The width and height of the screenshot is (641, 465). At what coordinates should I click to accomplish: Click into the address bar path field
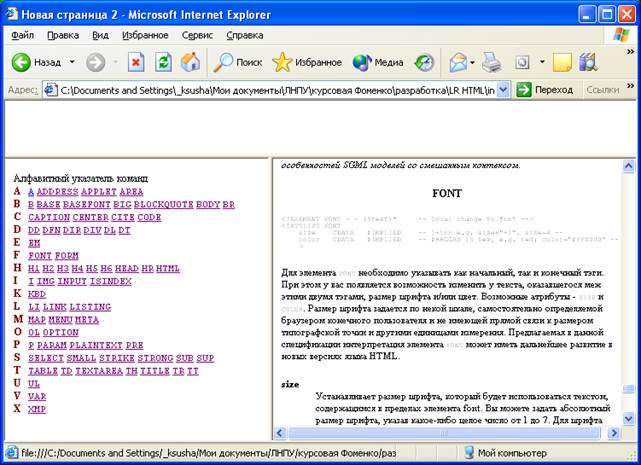[277, 90]
